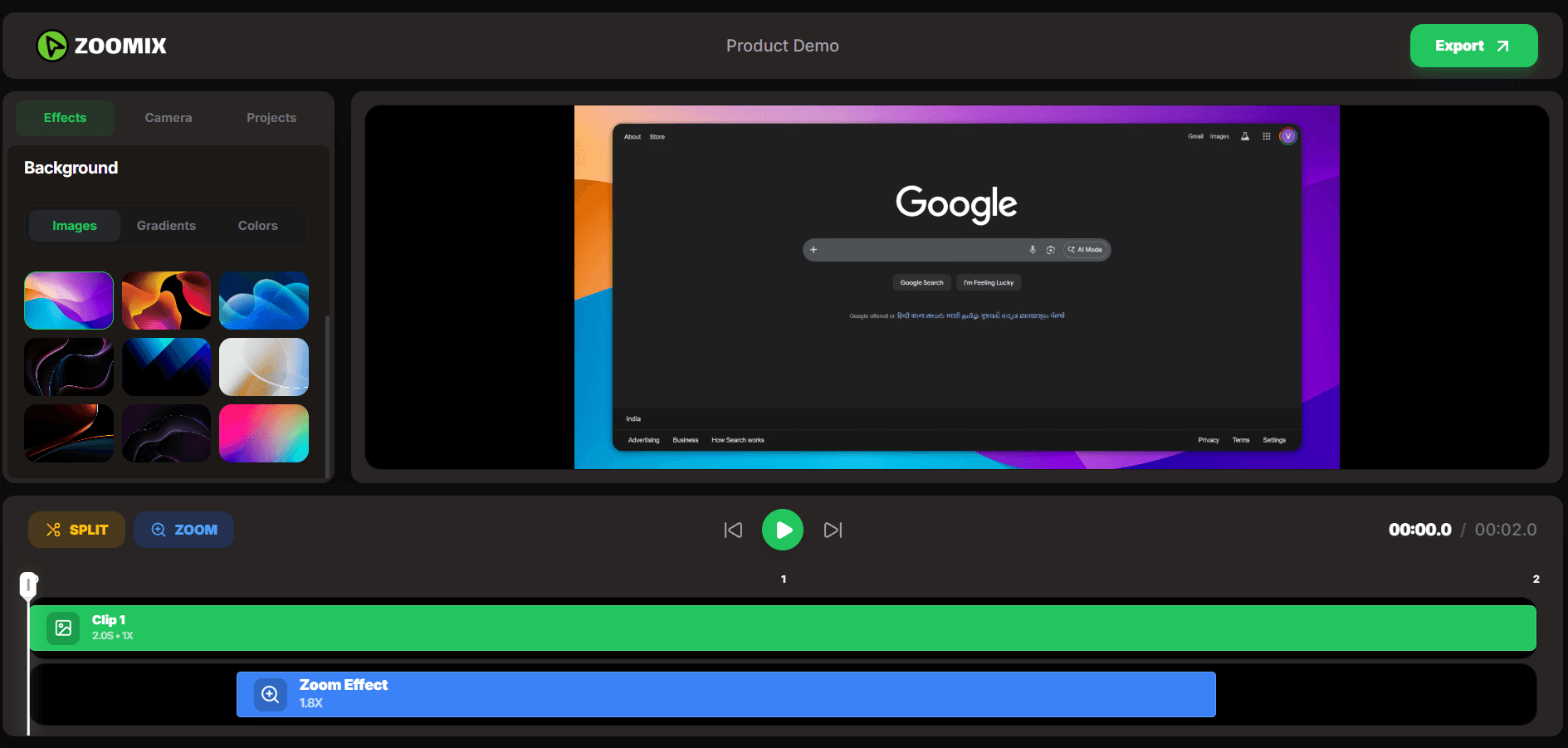Choose the blue waves background thumbnail
The width and height of the screenshot is (1568, 748).
tap(264, 301)
